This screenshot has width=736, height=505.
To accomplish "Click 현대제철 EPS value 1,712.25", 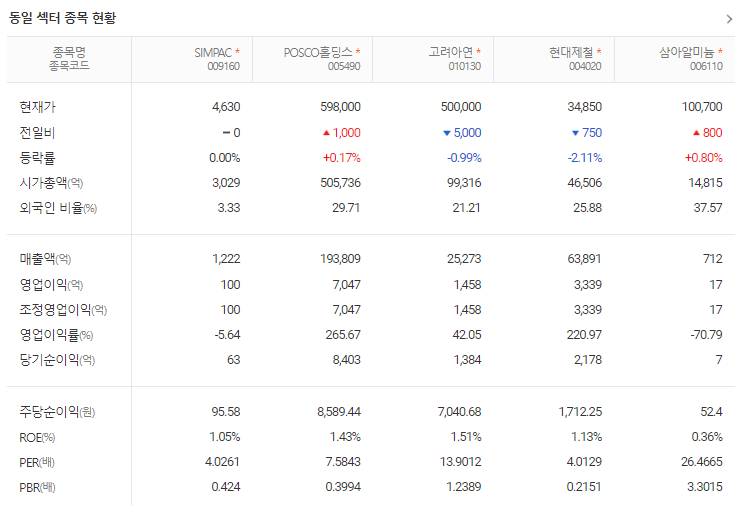I will click(580, 412).
